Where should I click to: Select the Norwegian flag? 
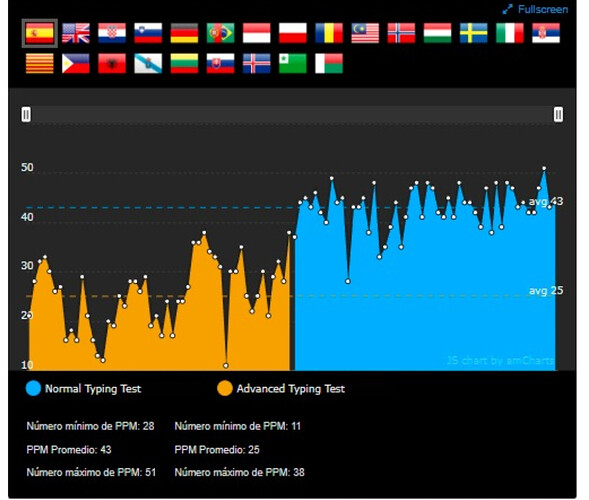pos(401,33)
